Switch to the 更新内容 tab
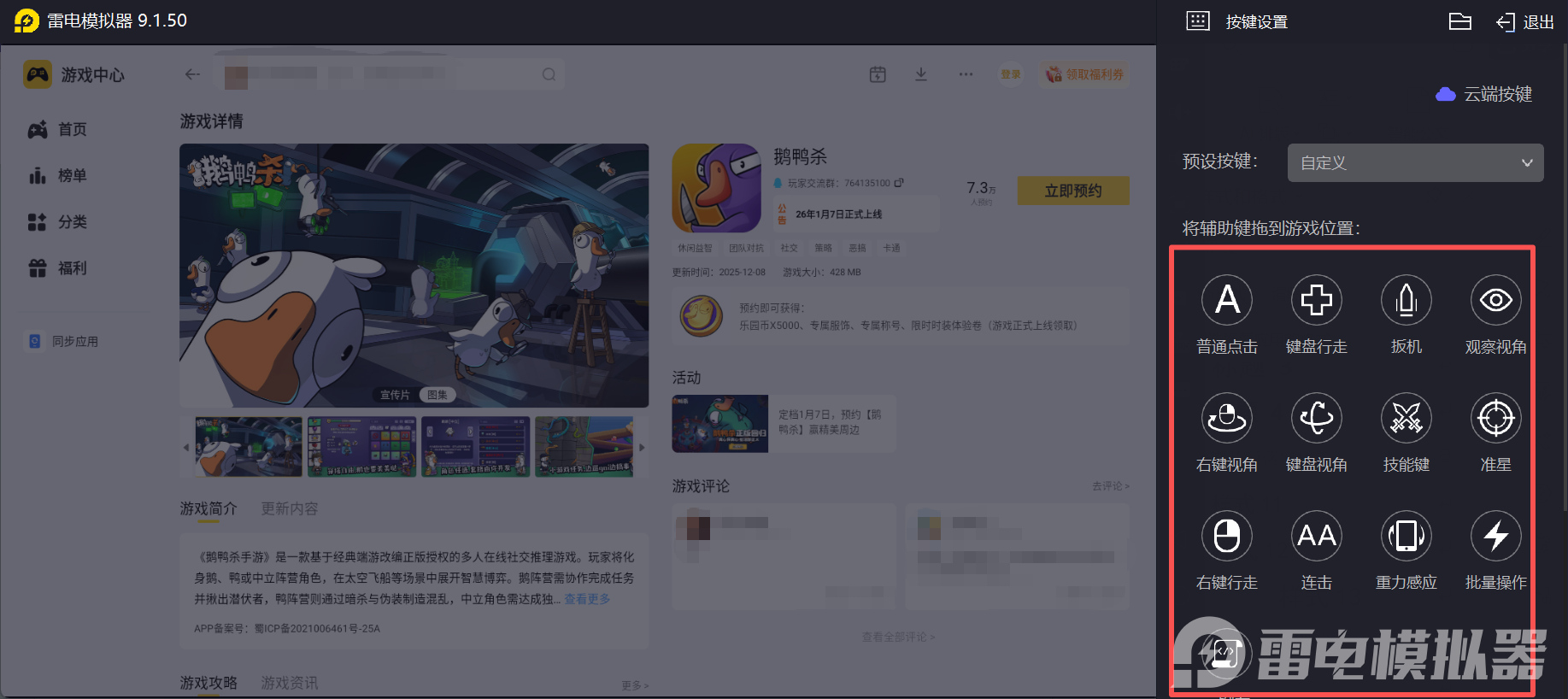Screen dimensions: 1568x699 tap(290, 508)
